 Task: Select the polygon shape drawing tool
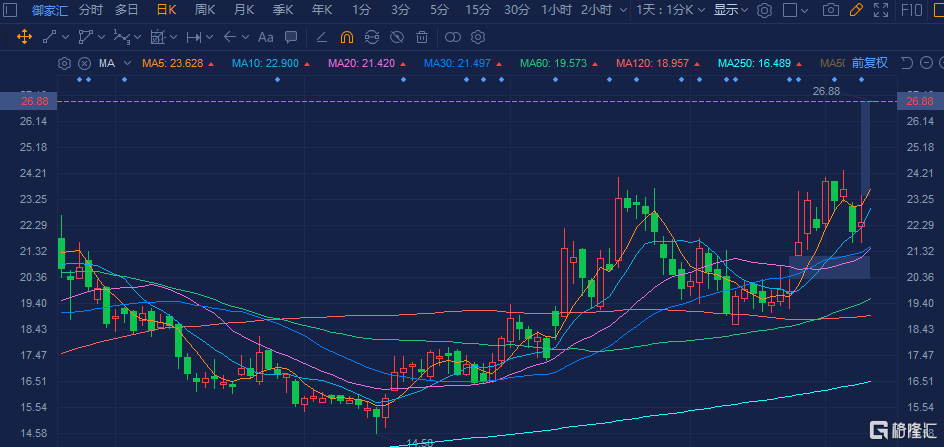point(85,37)
